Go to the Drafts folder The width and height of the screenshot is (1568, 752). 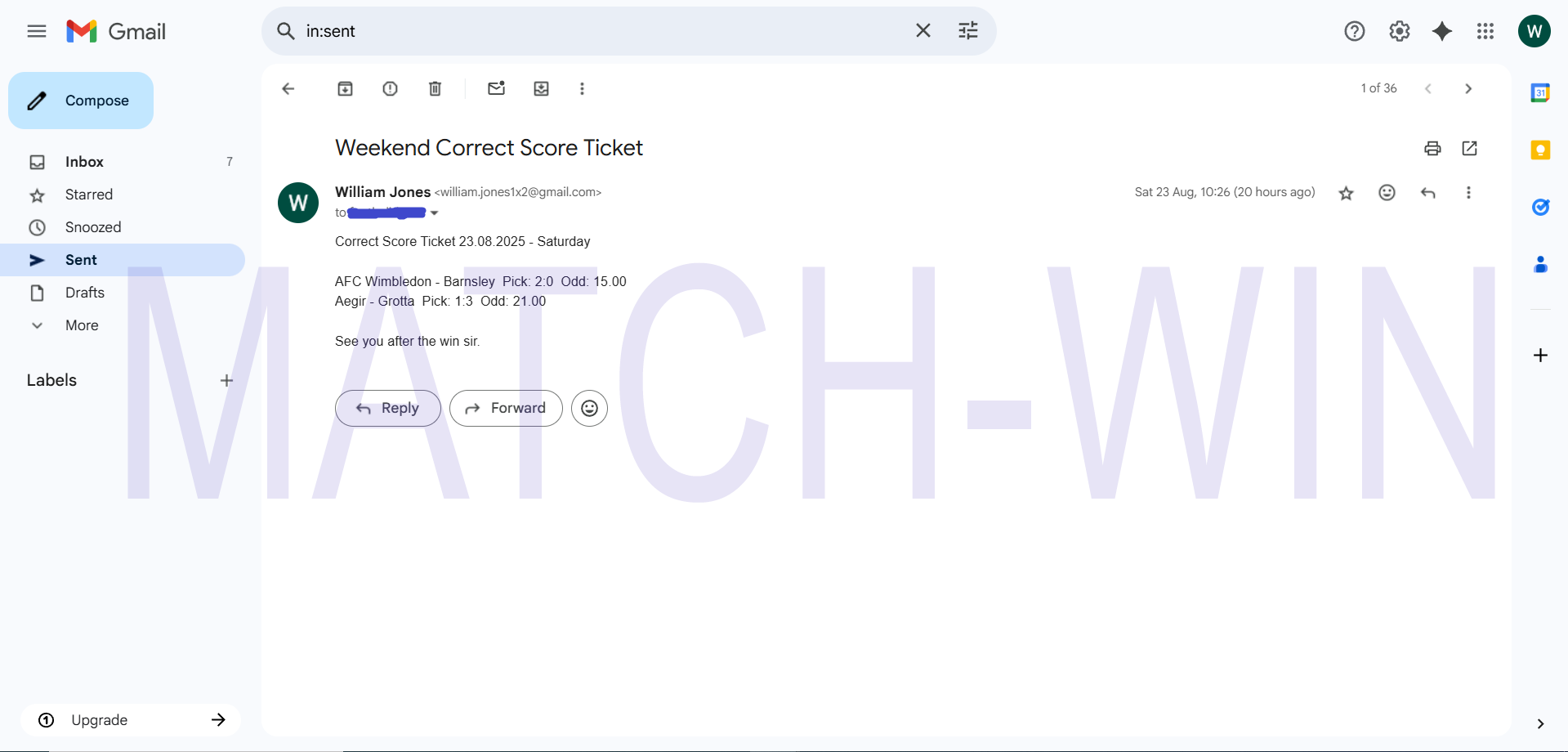(85, 293)
